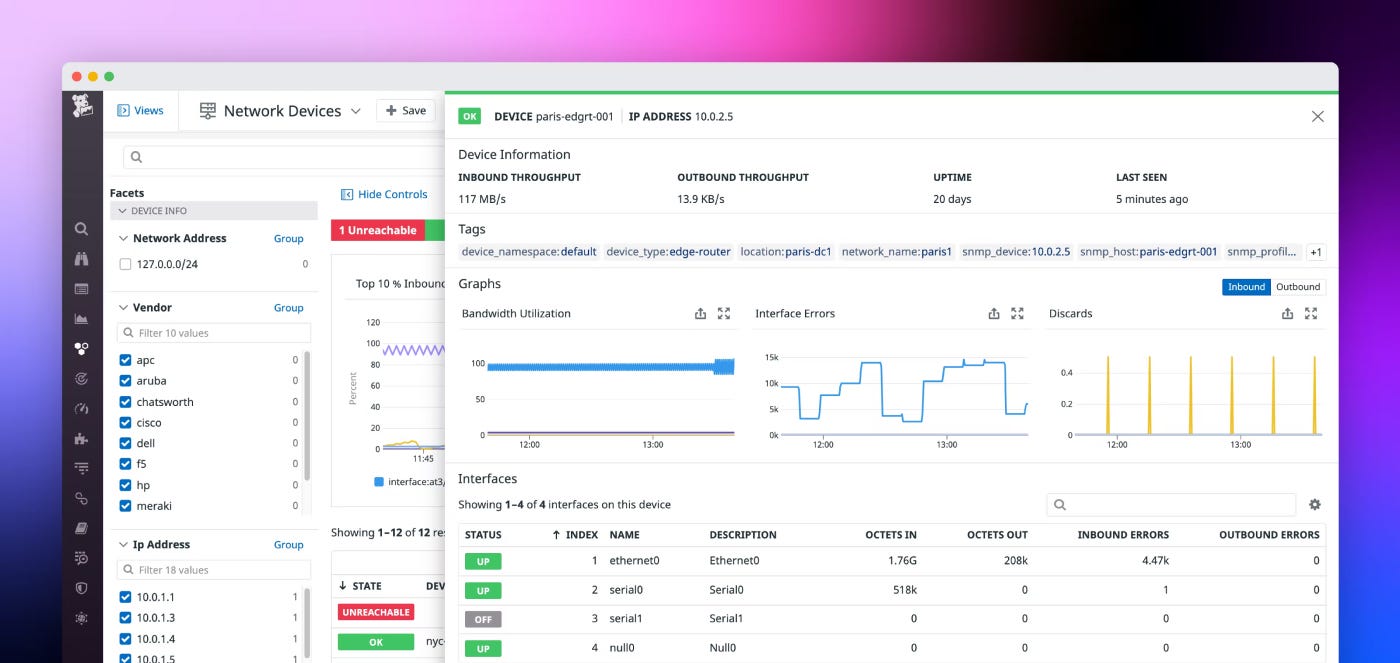Expand the Discards graph to fullscreen

pos(1311,313)
